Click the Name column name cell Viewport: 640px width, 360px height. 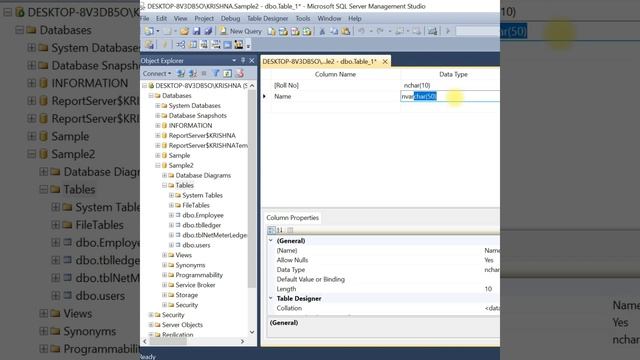[336, 96]
